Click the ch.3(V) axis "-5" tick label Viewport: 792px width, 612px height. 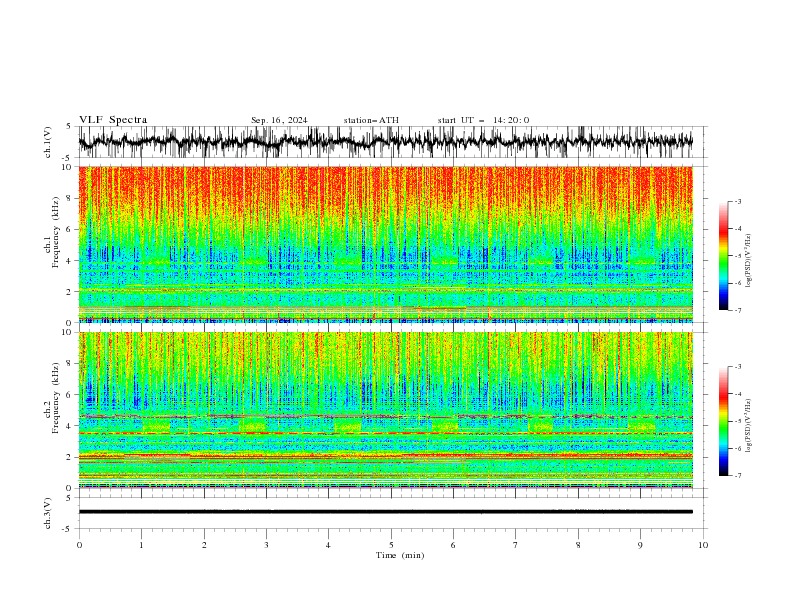coord(68,529)
